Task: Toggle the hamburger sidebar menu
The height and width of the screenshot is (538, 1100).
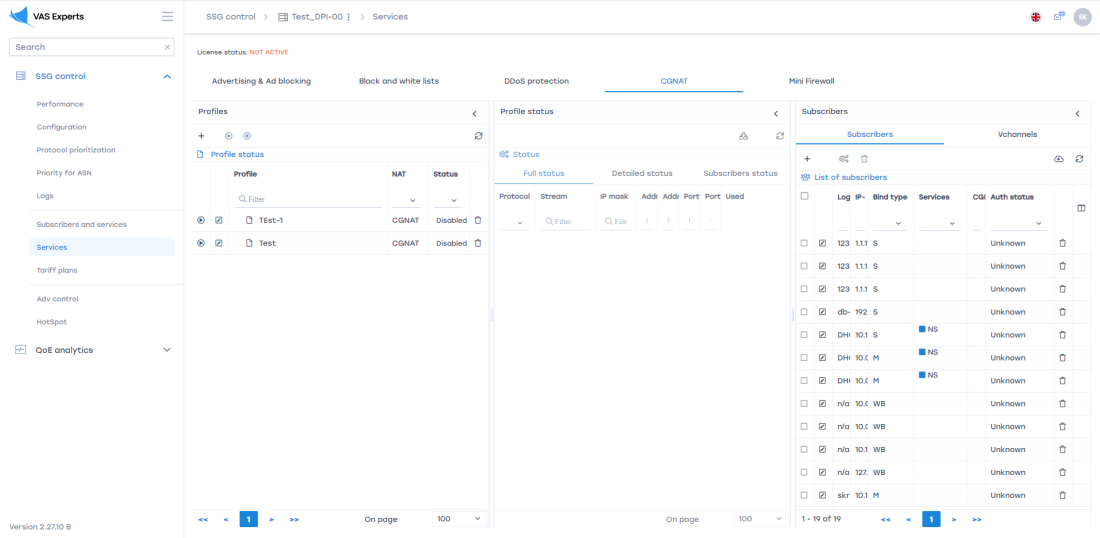Action: click(167, 17)
